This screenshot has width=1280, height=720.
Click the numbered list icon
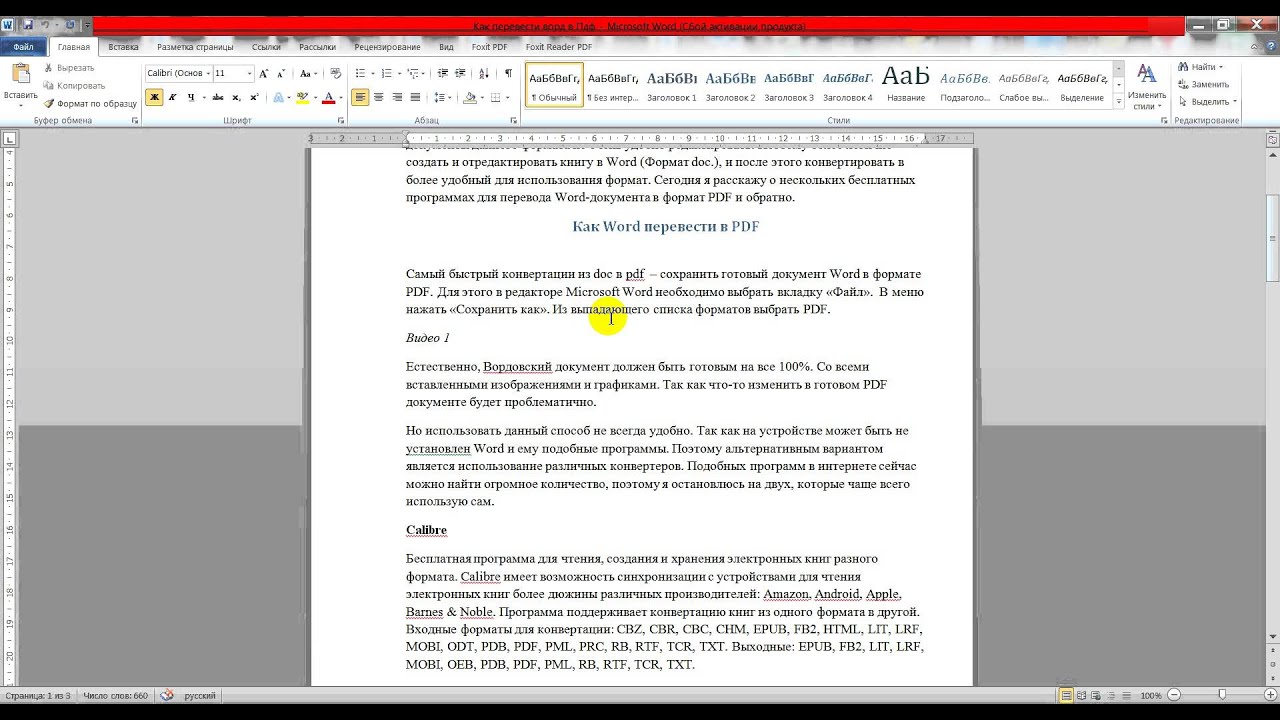[387, 74]
